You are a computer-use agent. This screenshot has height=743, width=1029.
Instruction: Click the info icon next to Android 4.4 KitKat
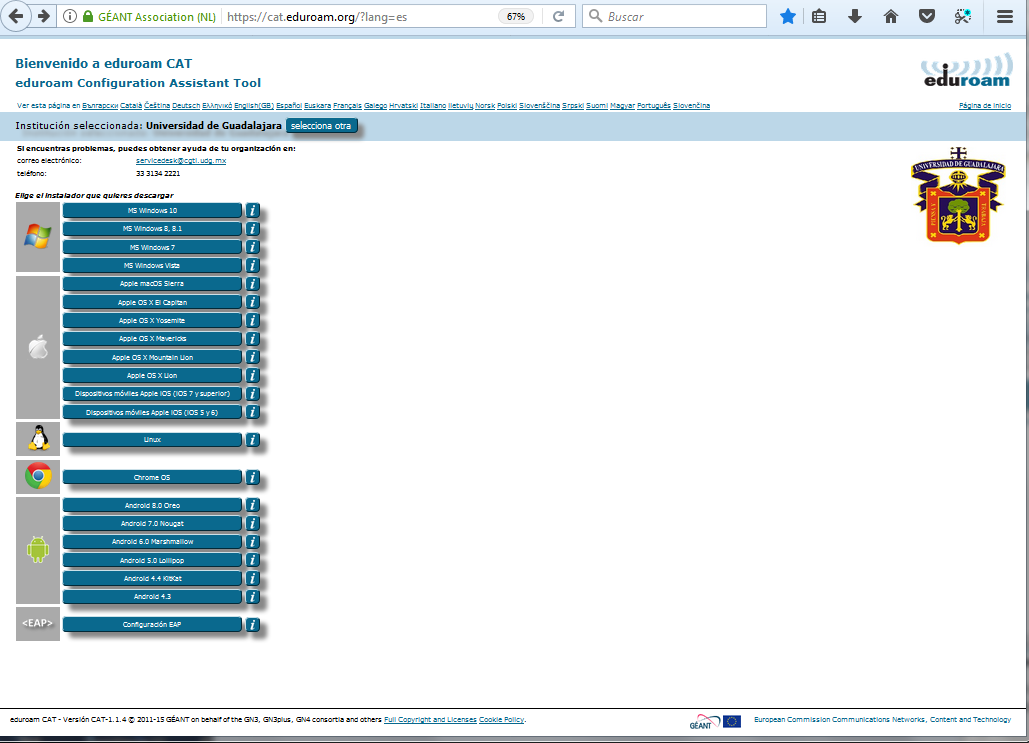253,579
